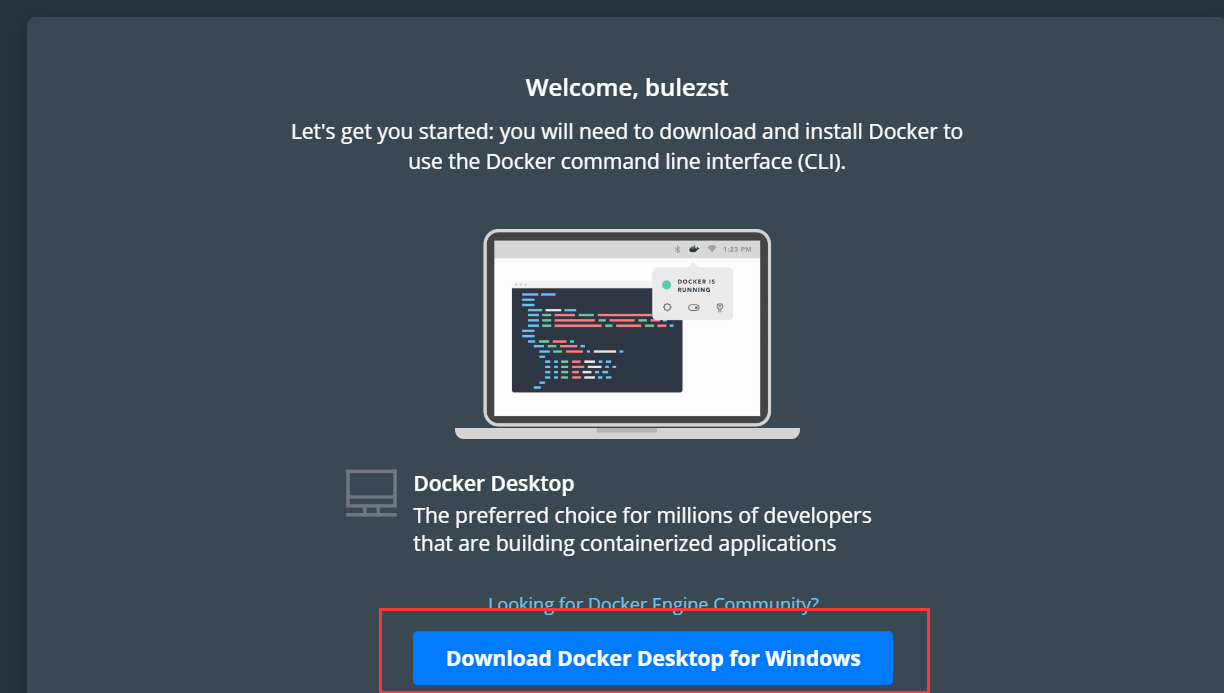This screenshot has width=1224, height=693.
Task: Click the window dots of code editor
Action: point(520,284)
